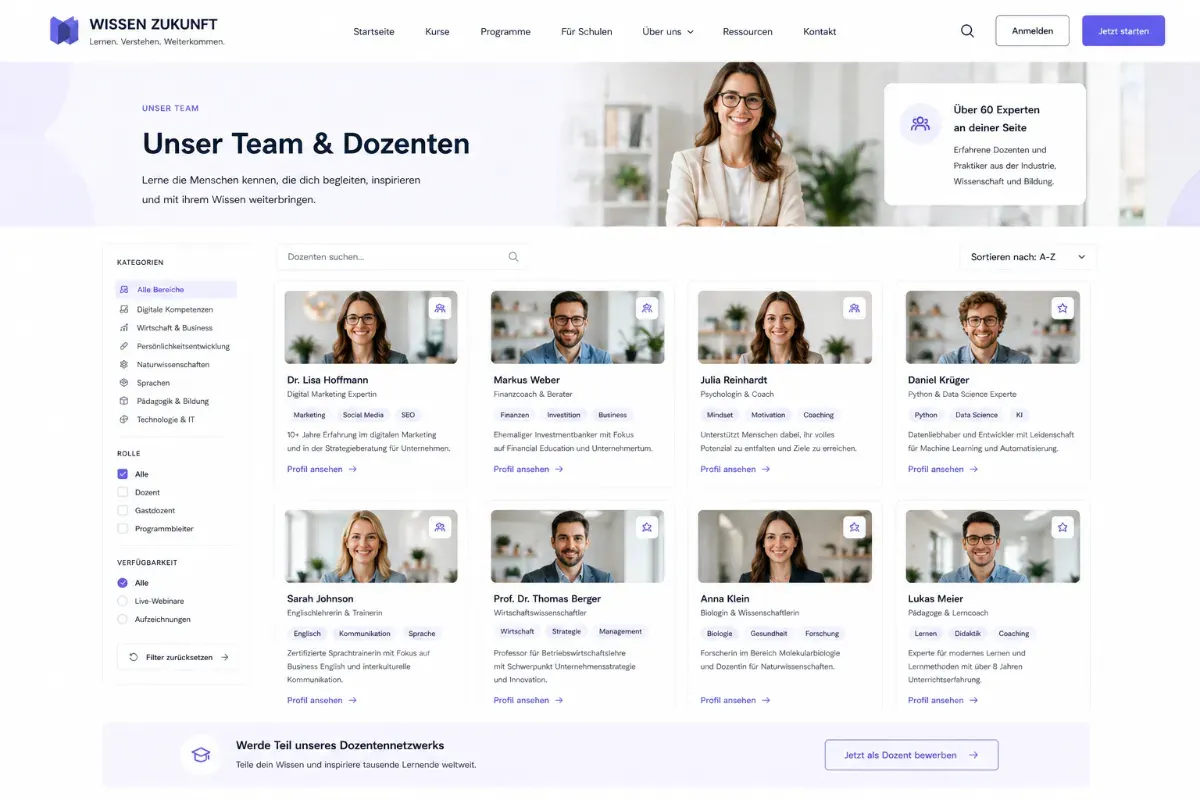Check the Gastdozent role checkbox

(123, 510)
